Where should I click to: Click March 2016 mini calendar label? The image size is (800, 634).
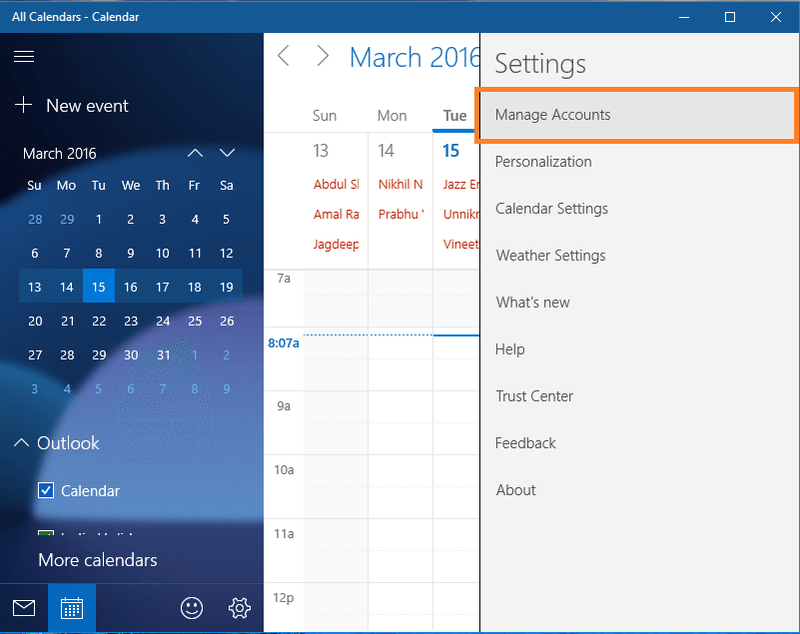click(60, 154)
